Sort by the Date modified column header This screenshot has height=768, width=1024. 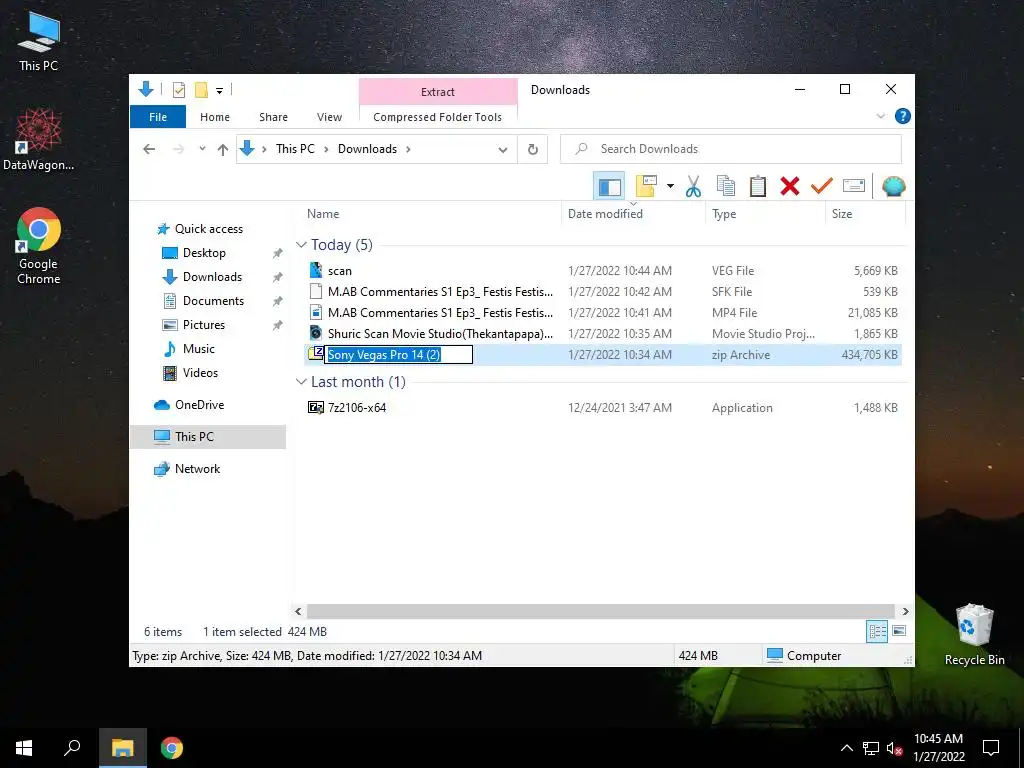pos(633,214)
